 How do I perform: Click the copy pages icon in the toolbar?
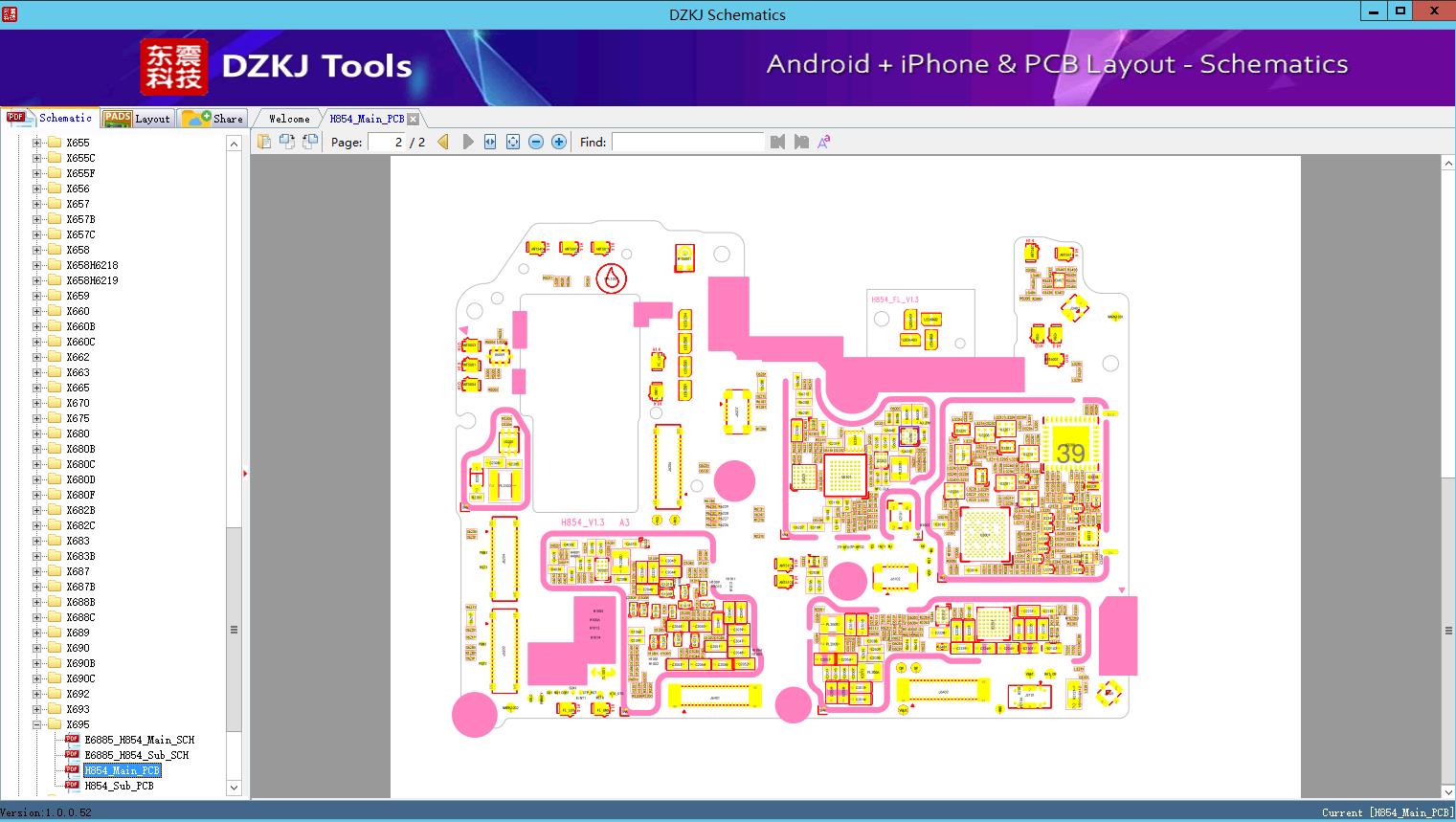(x=264, y=142)
